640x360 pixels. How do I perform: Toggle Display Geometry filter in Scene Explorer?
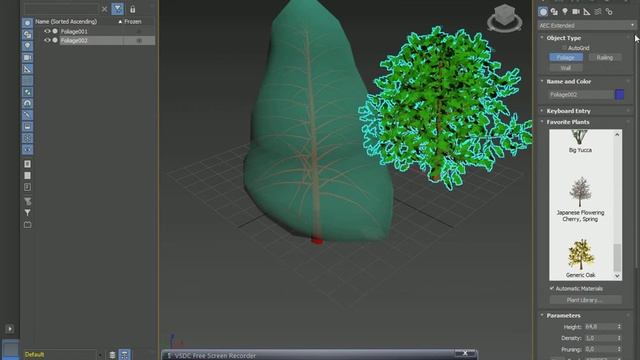tap(27, 23)
